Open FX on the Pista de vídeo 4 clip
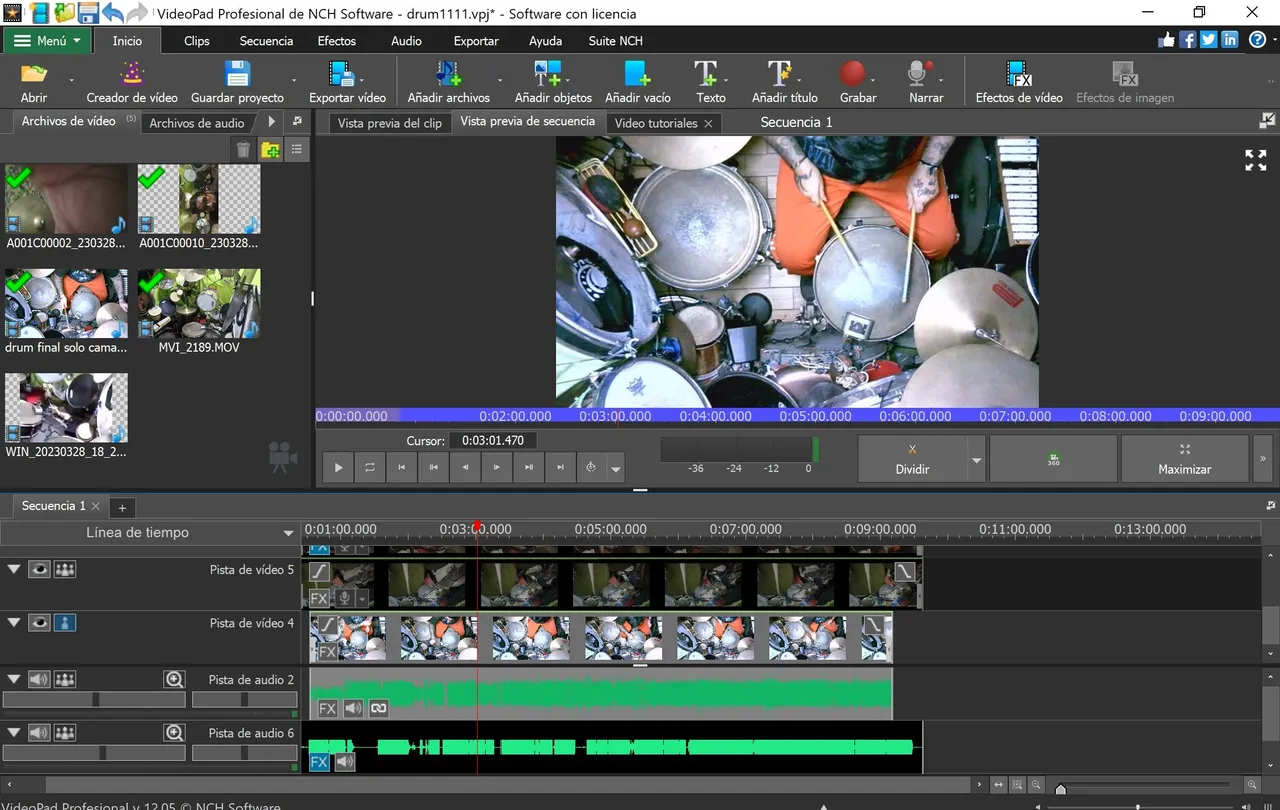This screenshot has height=810, width=1280. tap(327, 652)
